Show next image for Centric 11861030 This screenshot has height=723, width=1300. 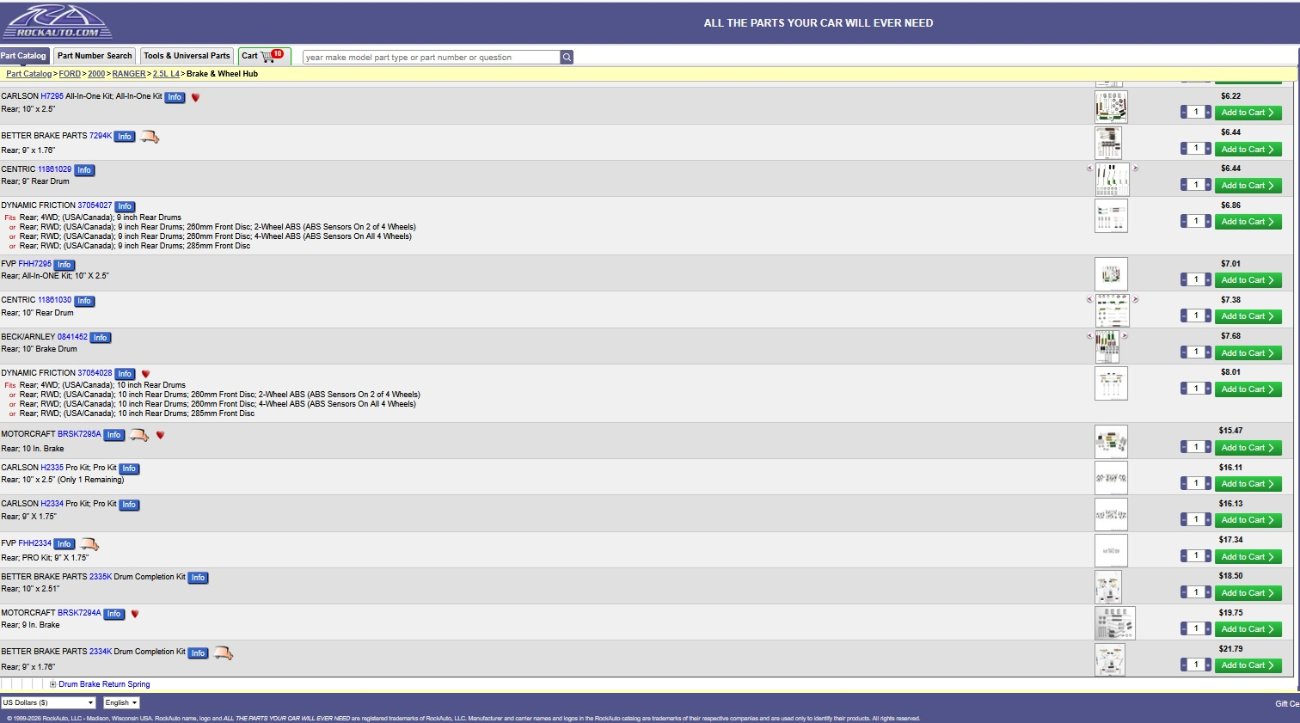click(x=1135, y=299)
